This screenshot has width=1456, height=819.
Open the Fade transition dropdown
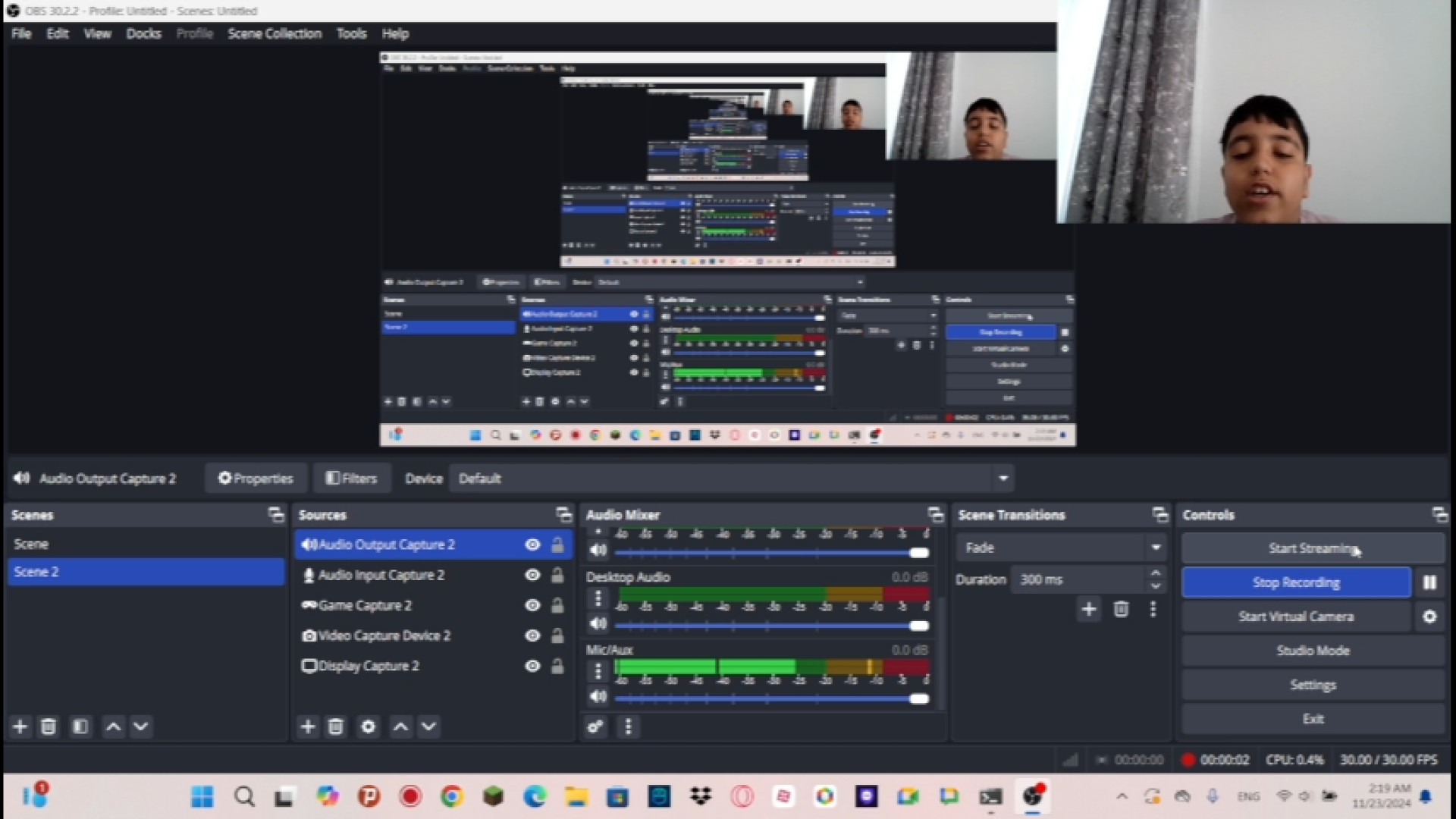click(1062, 548)
